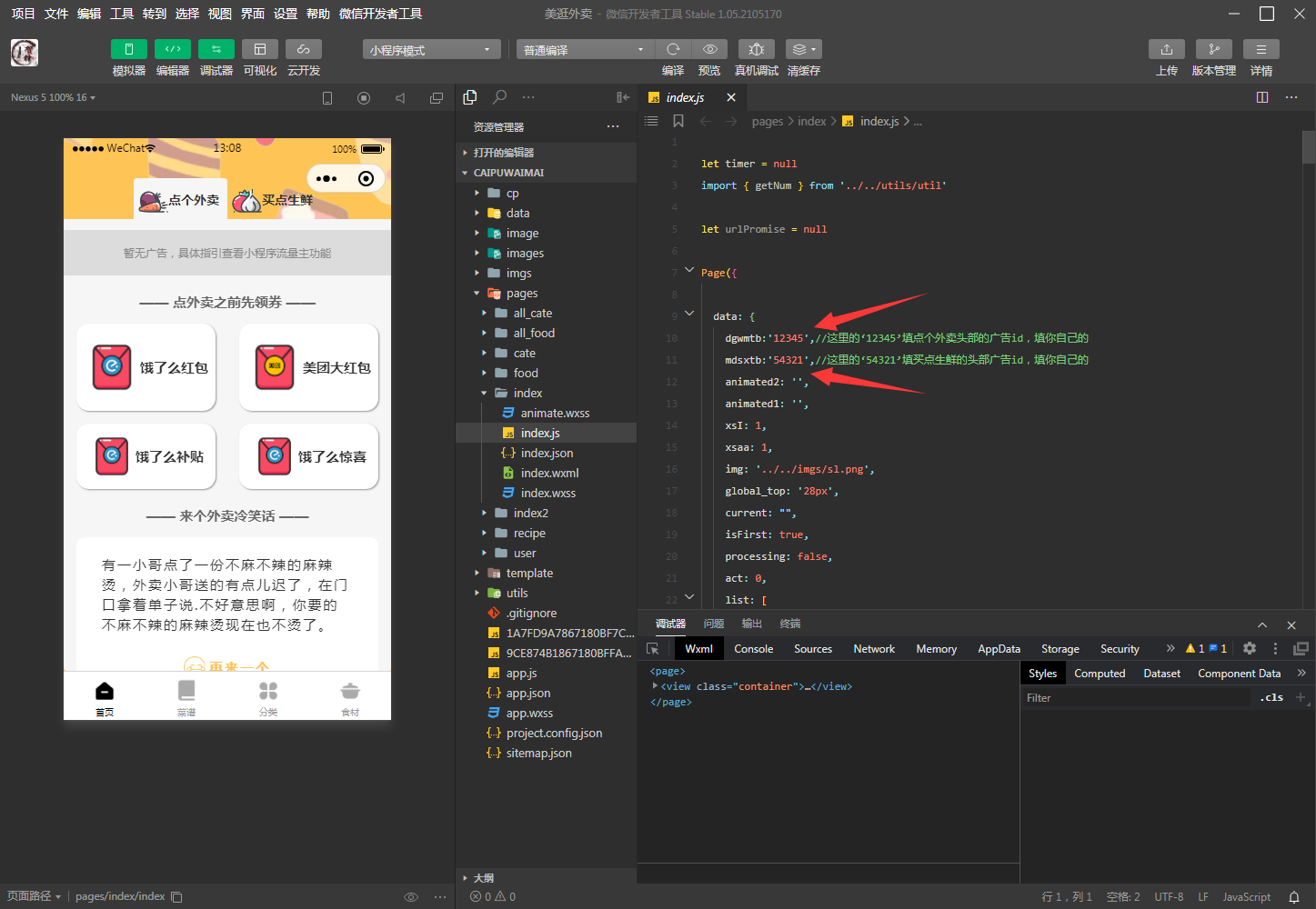The height and width of the screenshot is (909, 1316).
Task: Toggle the debugger panel (调试器) button
Action: (216, 49)
